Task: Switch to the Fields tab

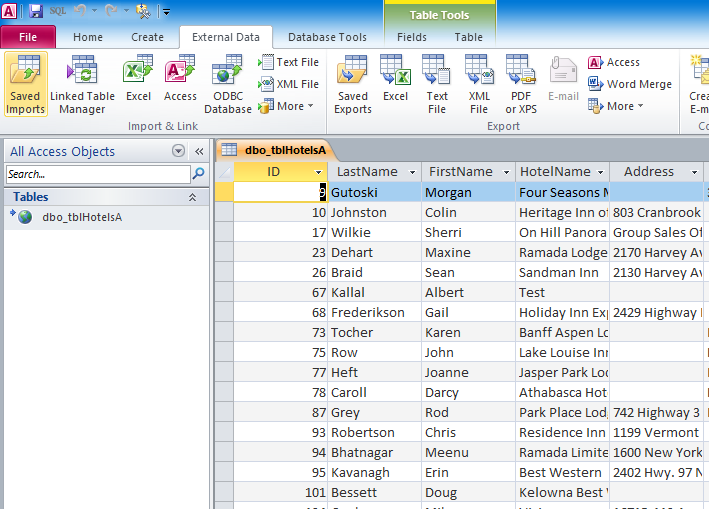Action: click(412, 37)
